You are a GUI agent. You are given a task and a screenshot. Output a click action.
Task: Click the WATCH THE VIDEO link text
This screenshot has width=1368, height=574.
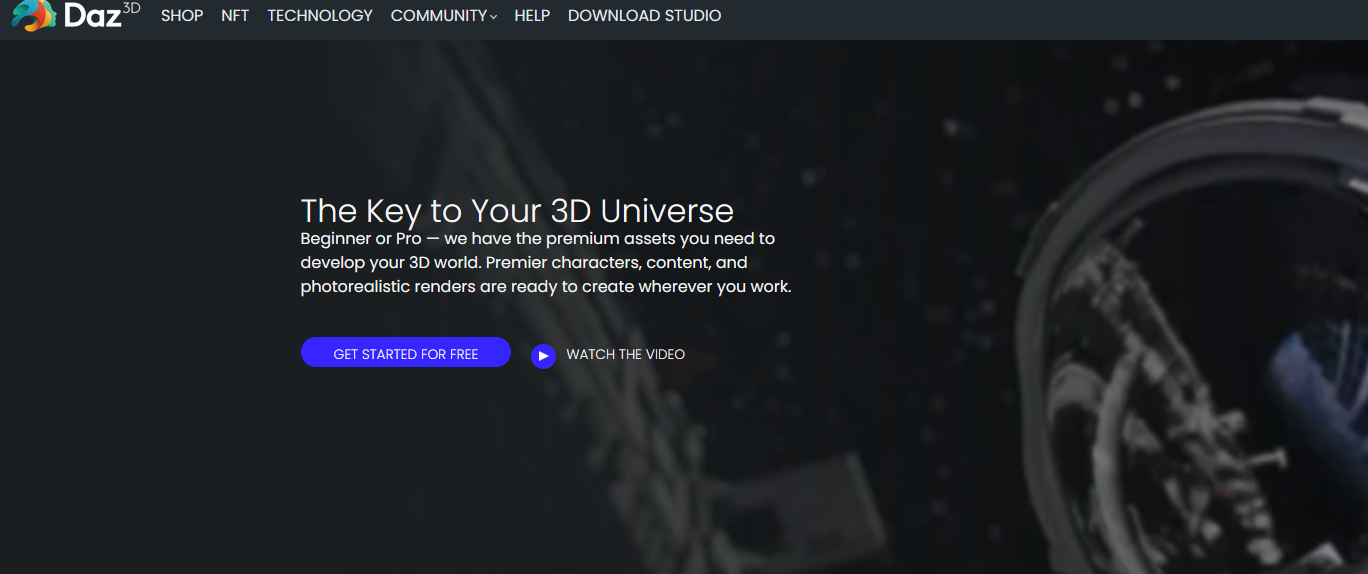coord(625,355)
